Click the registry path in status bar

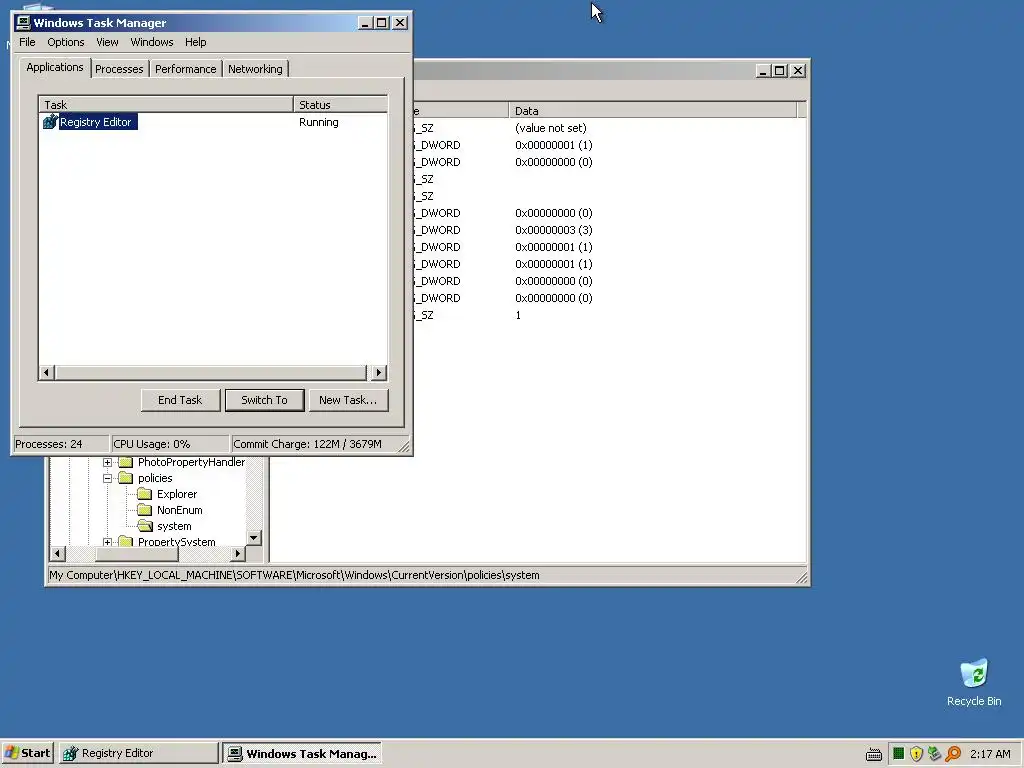295,575
